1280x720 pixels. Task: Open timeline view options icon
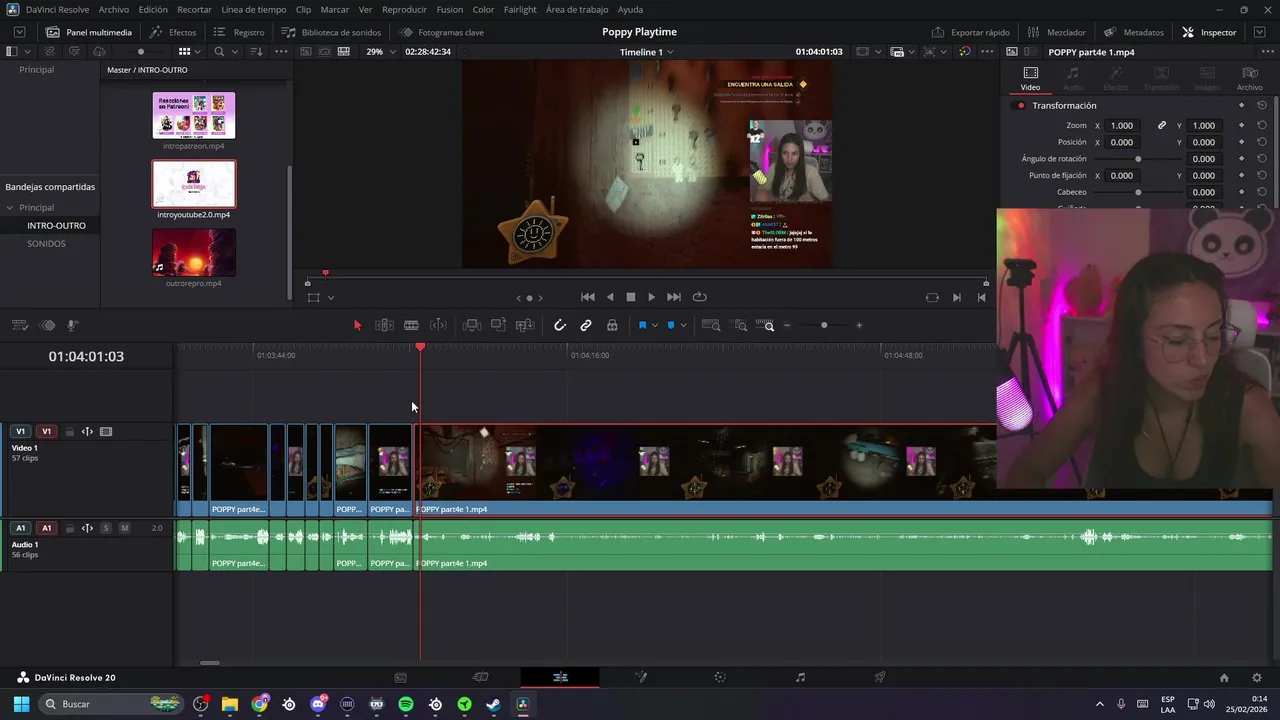pyautogui.click(x=19, y=325)
